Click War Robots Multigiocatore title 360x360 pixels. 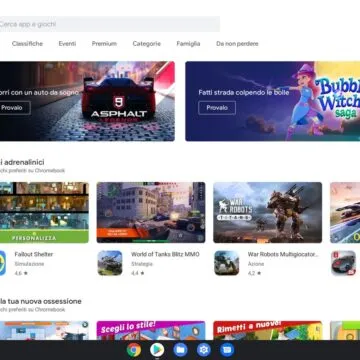tap(283, 254)
